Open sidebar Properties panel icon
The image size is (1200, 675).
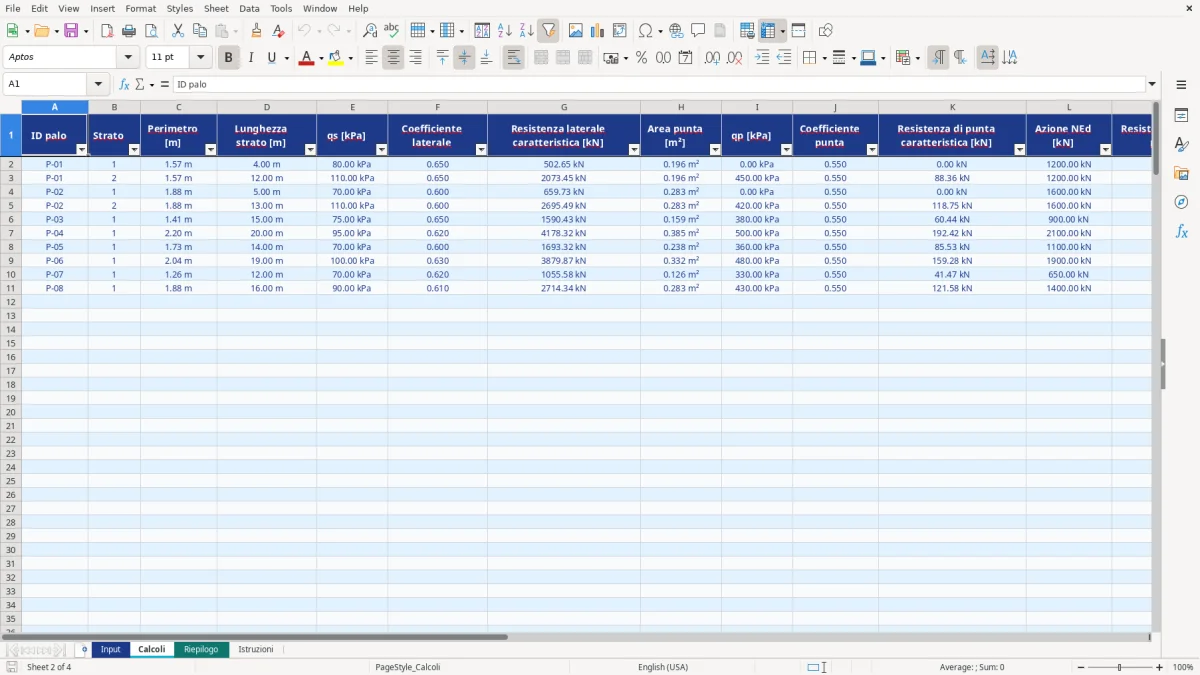tap(1181, 116)
